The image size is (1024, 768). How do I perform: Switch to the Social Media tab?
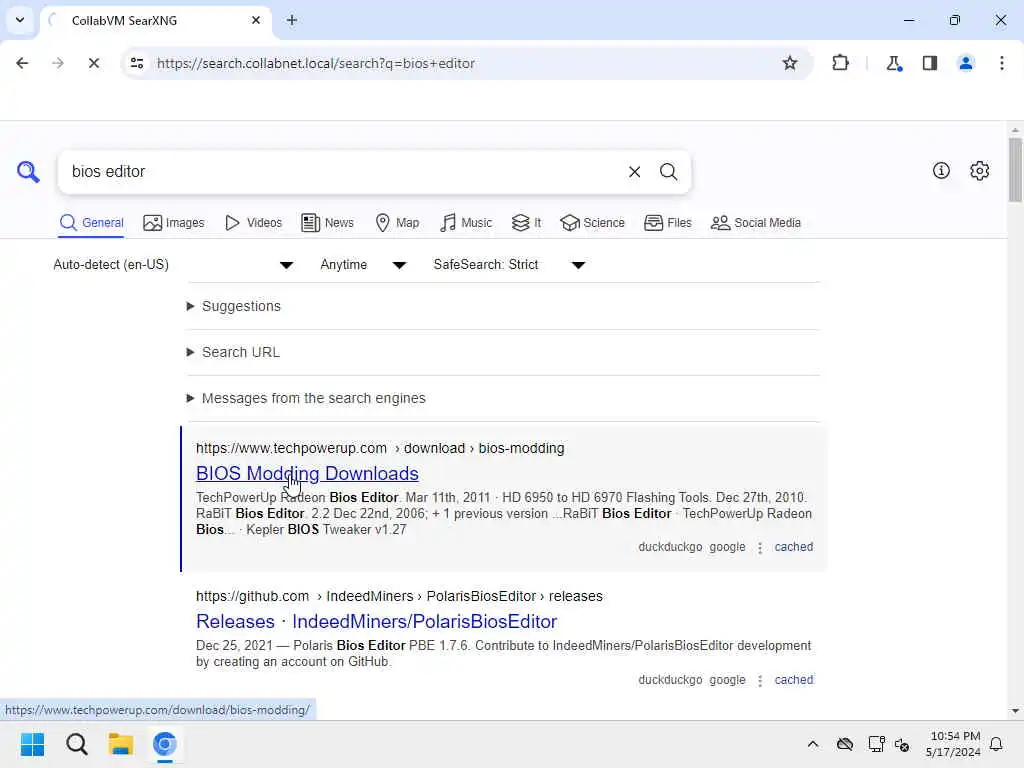click(756, 223)
